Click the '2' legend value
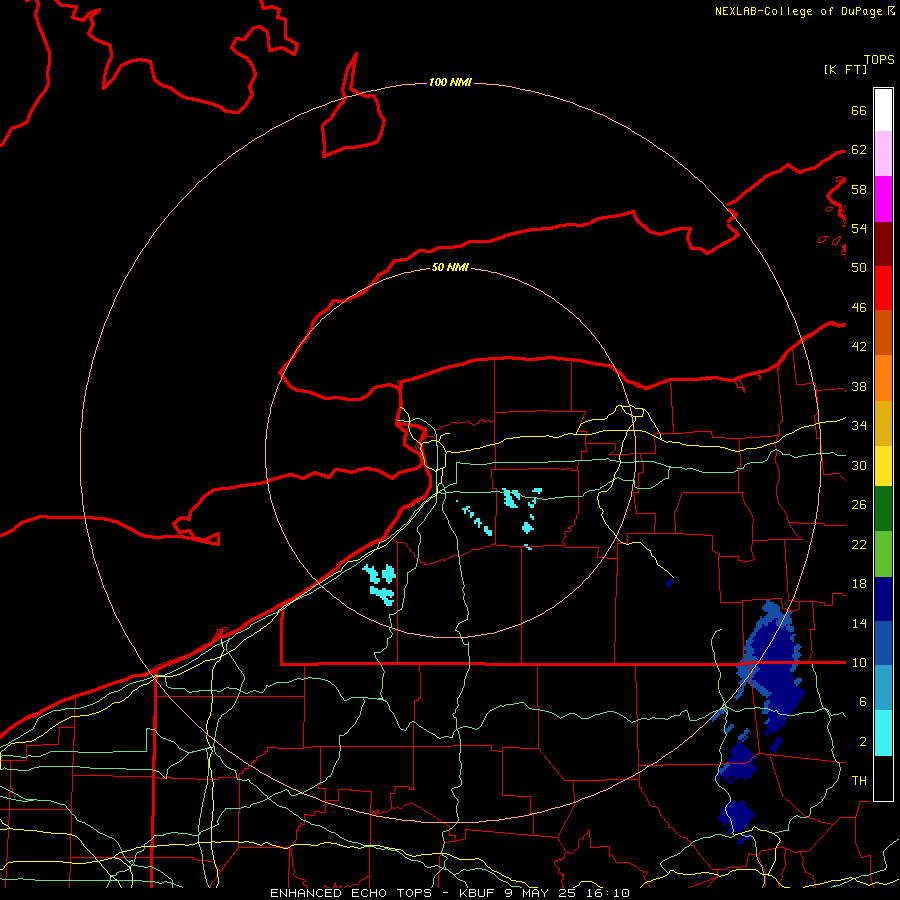 point(863,741)
